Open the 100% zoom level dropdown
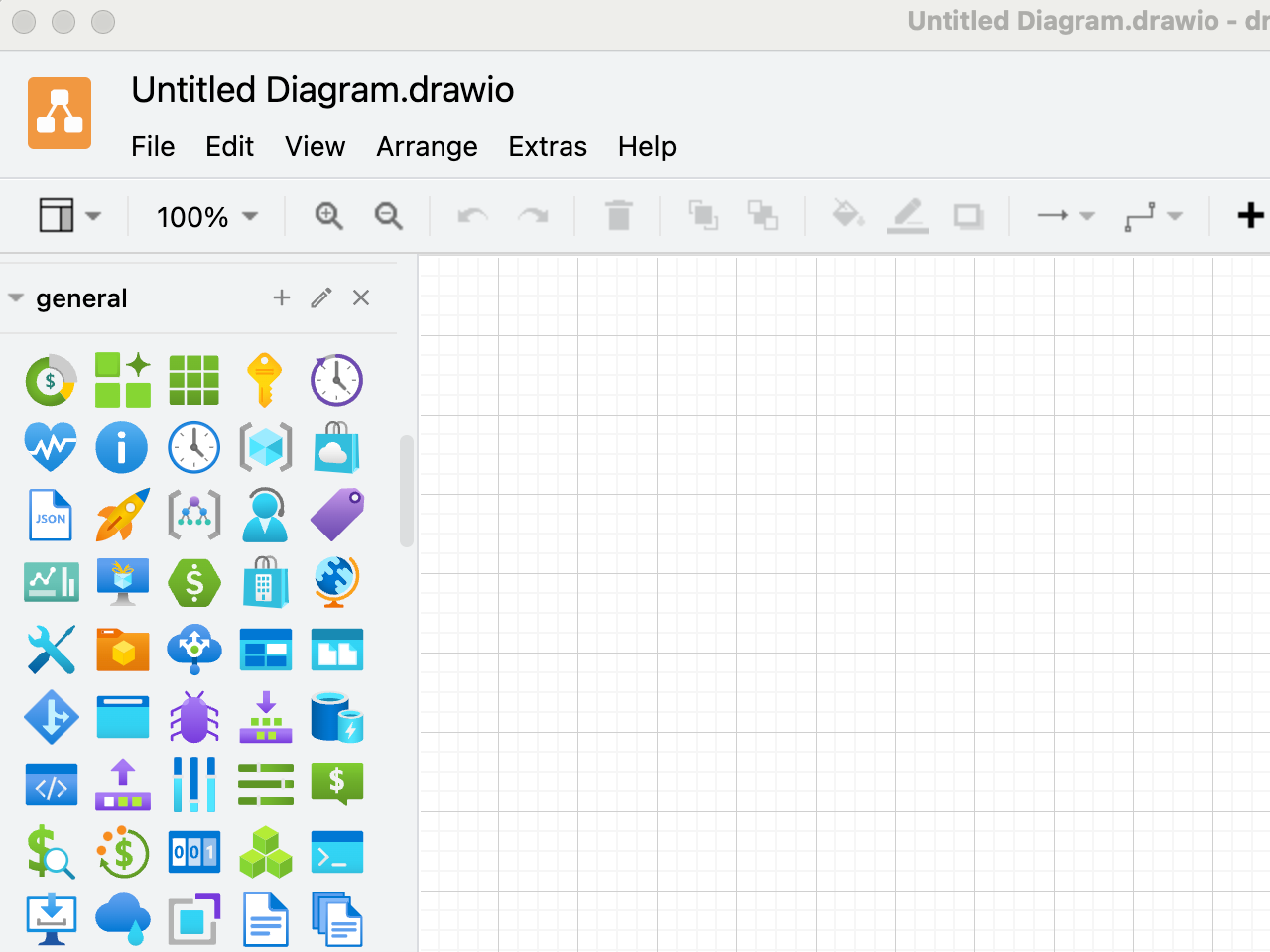1270x952 pixels. coord(207,216)
